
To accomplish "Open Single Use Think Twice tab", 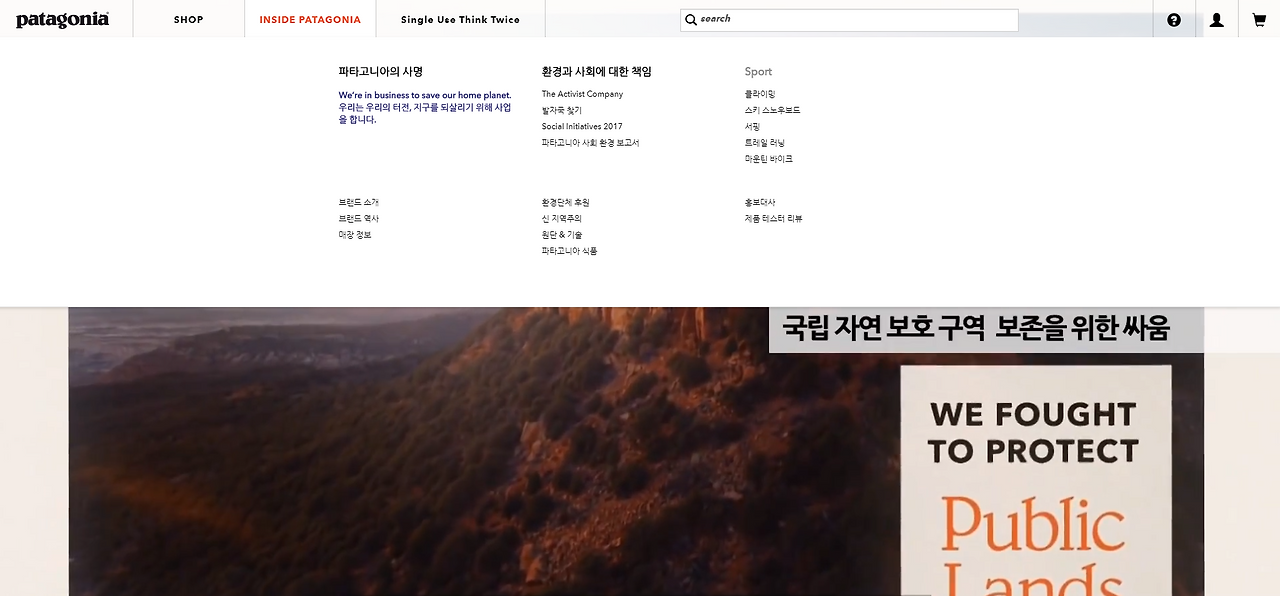I will (460, 20).
